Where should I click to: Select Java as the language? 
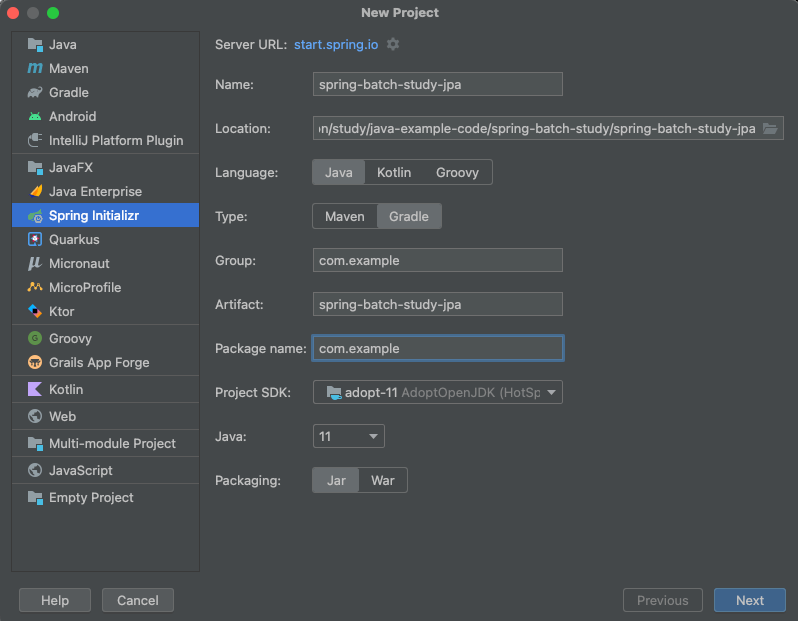point(339,172)
